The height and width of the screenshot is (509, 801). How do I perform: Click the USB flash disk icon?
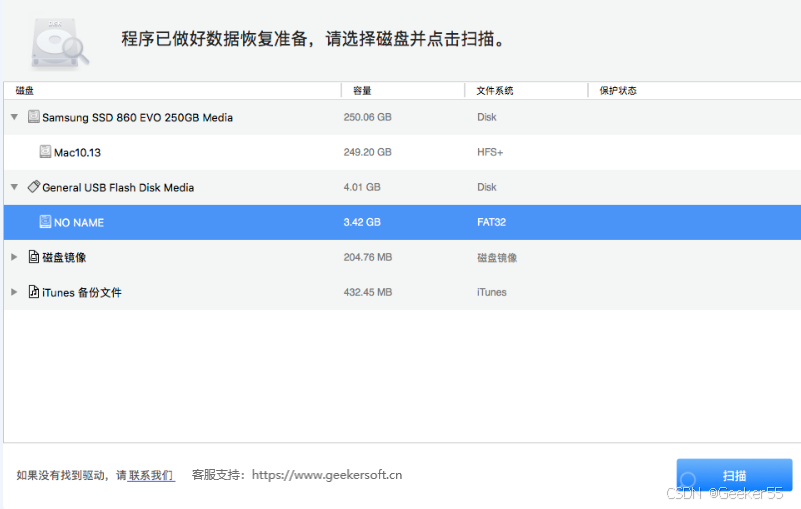click(34, 187)
